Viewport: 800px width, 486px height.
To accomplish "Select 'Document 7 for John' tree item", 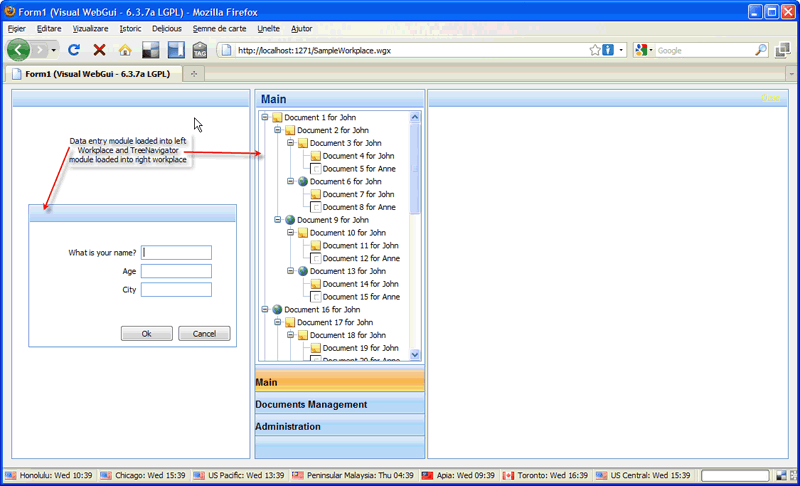I will tap(358, 194).
